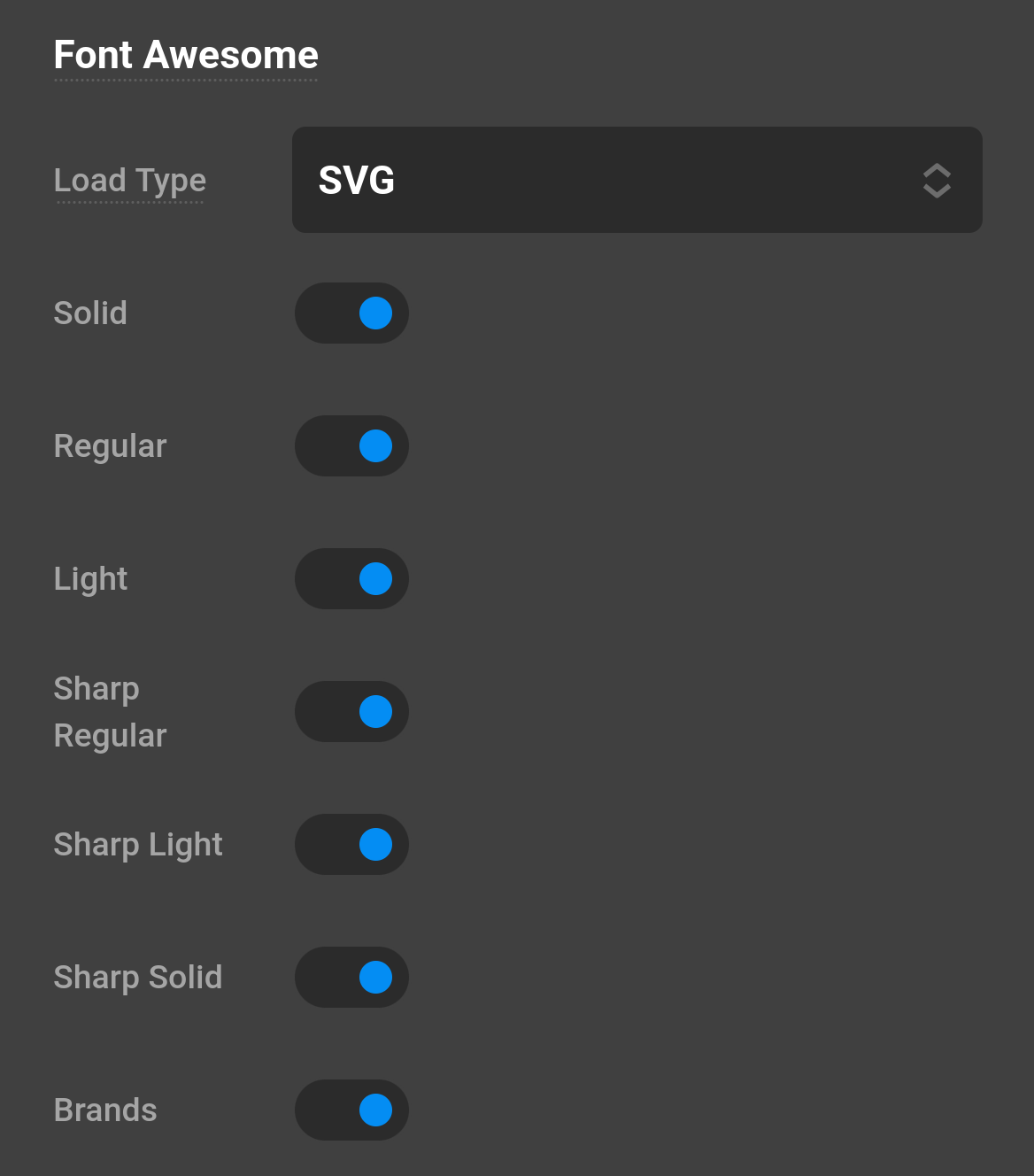Click the Brands setting label
The width and height of the screenshot is (1034, 1176).
(x=104, y=1110)
